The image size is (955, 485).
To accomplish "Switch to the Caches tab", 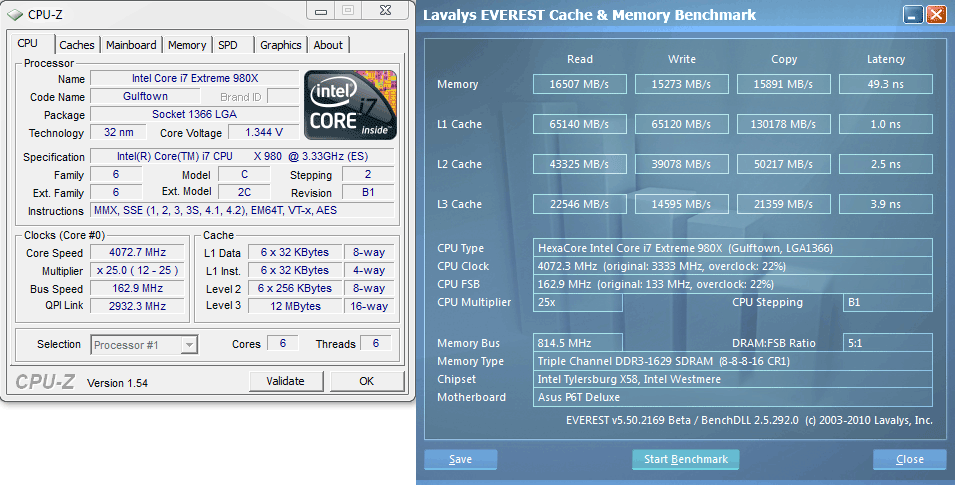I will tap(77, 45).
